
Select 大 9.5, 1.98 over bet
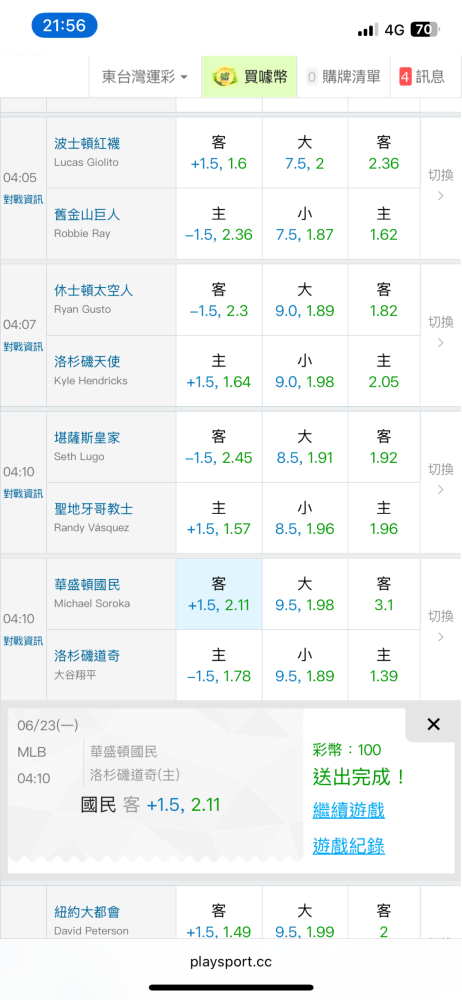point(304,594)
